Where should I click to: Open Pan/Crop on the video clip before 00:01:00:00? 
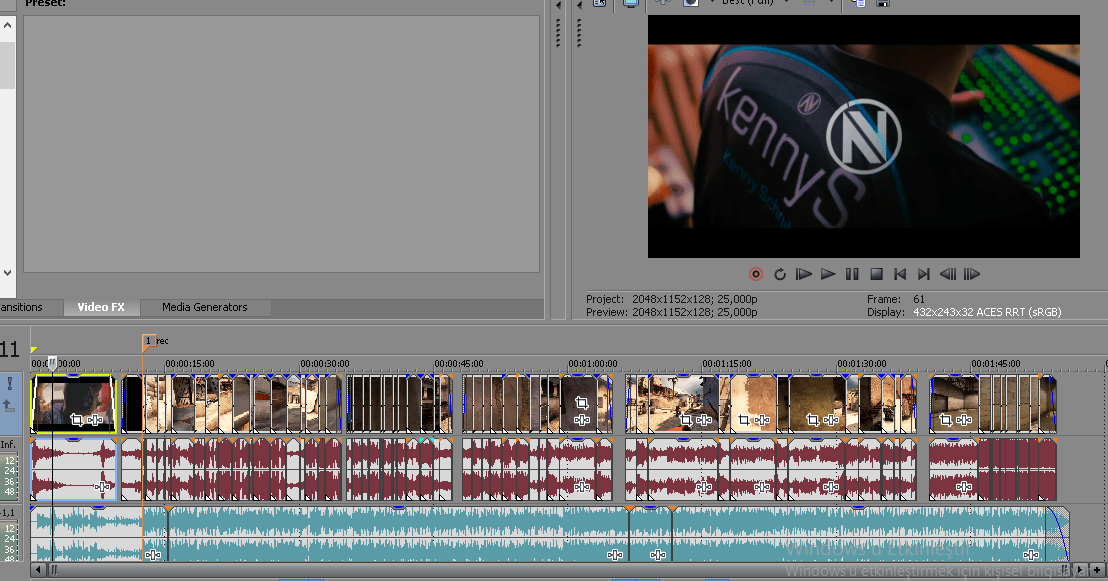582,403
